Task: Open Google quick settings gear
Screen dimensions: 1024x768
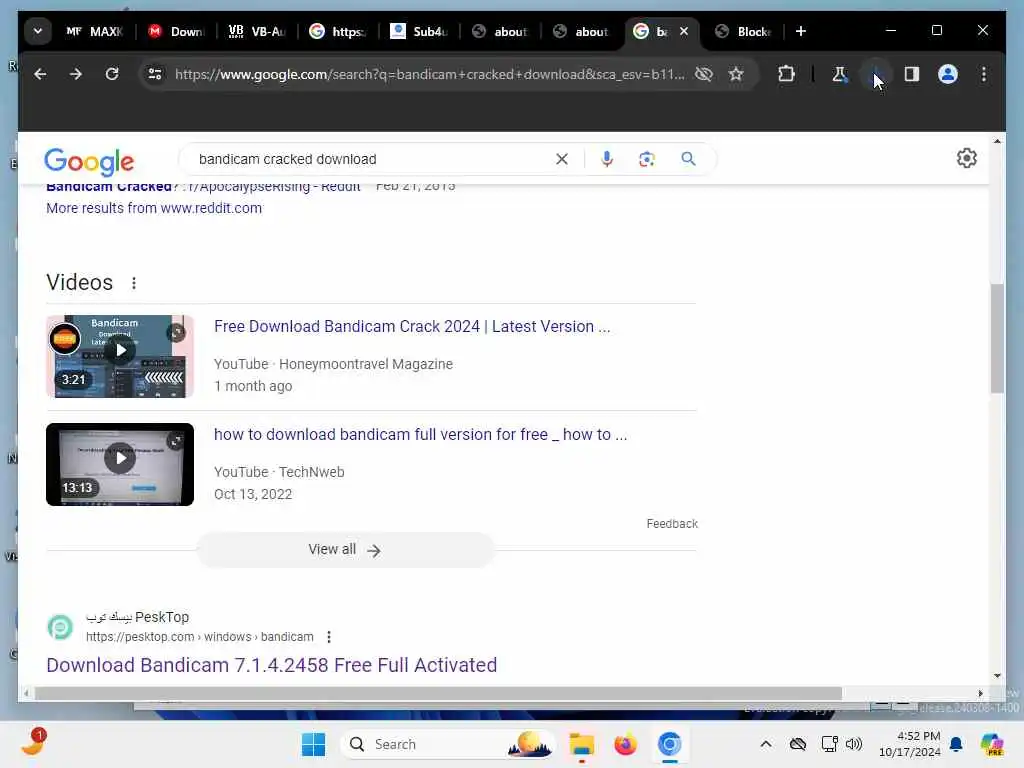Action: tap(967, 158)
